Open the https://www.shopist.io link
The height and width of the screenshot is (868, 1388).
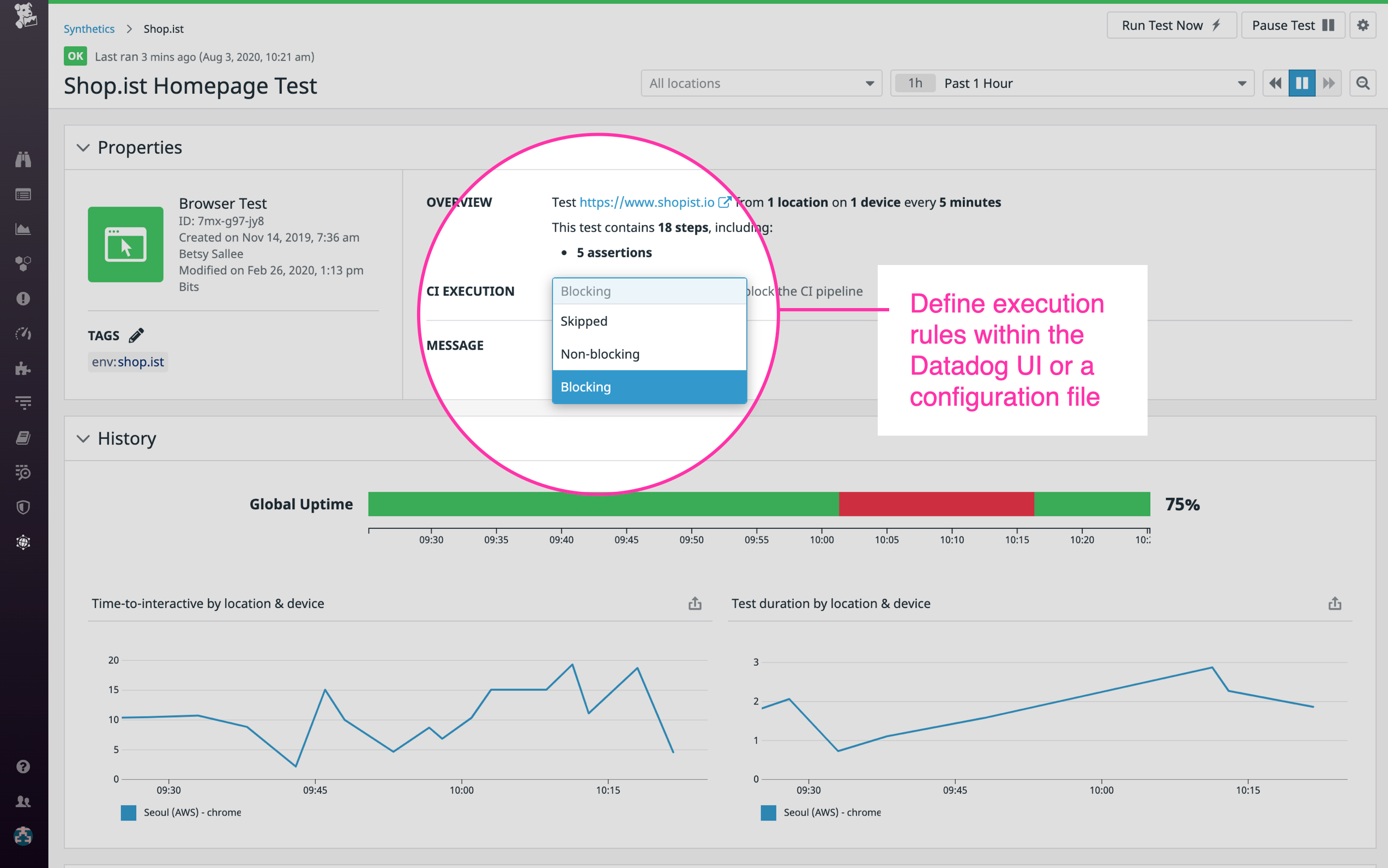[x=646, y=202]
